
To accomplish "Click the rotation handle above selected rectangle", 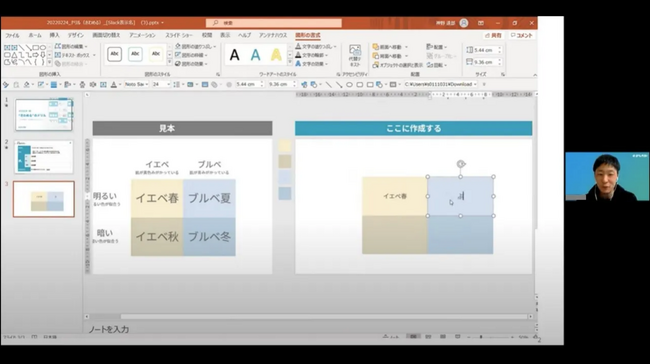I will coord(461,164).
